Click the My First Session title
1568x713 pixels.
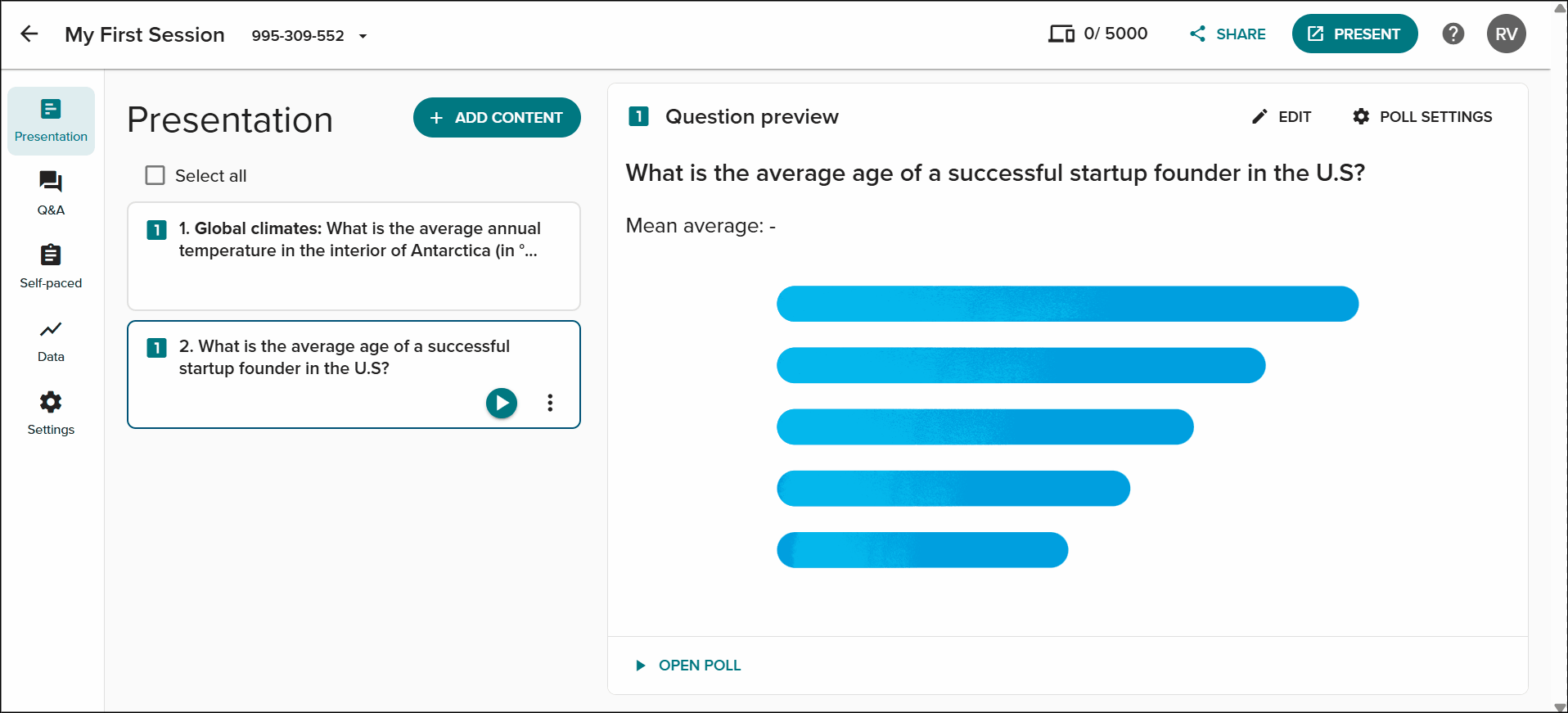[145, 34]
